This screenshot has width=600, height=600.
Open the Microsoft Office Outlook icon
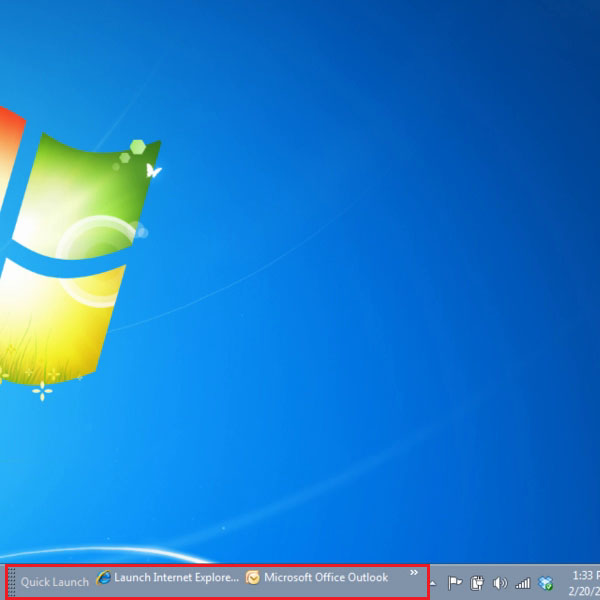pyautogui.click(x=253, y=578)
